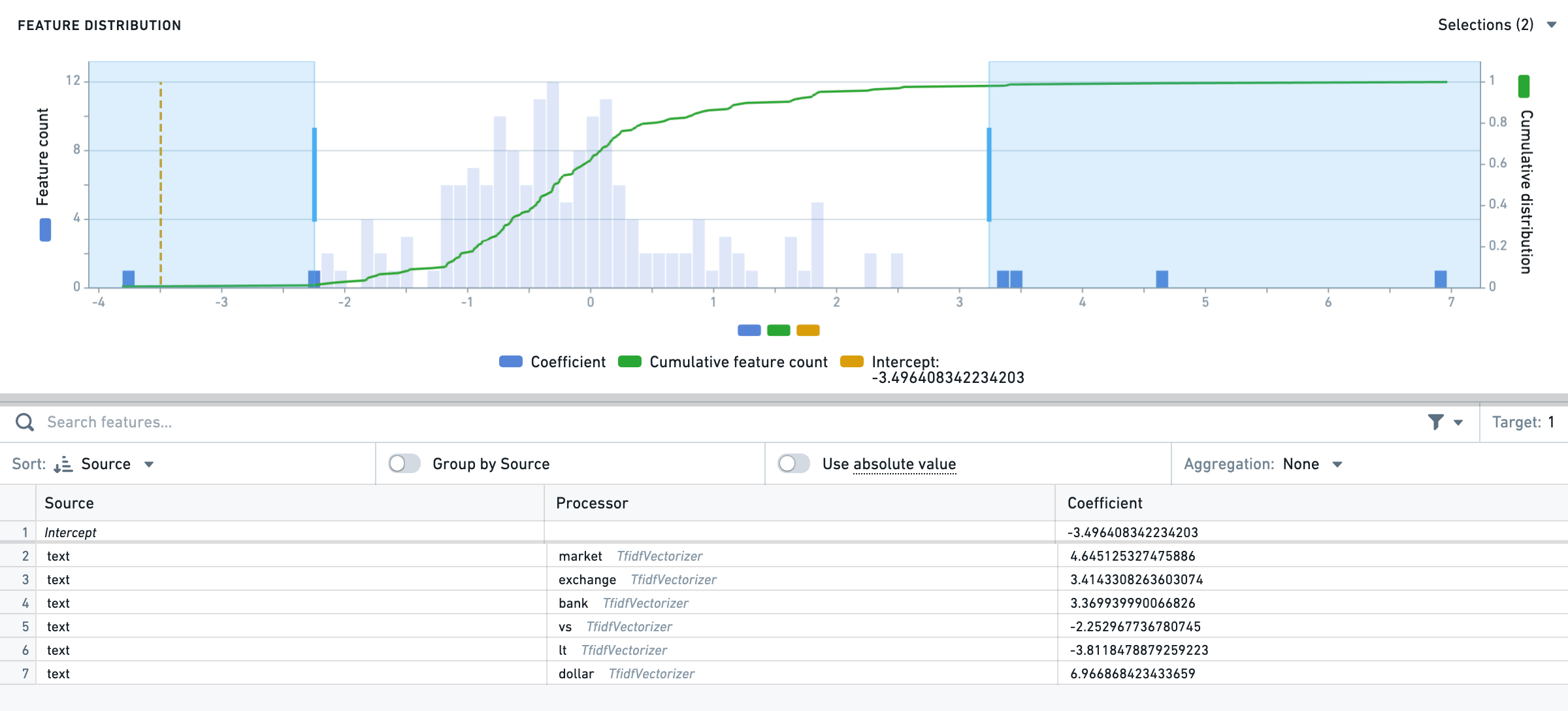1568x711 pixels.
Task: Click the tallest histogram bar near -0.3
Action: 553,184
